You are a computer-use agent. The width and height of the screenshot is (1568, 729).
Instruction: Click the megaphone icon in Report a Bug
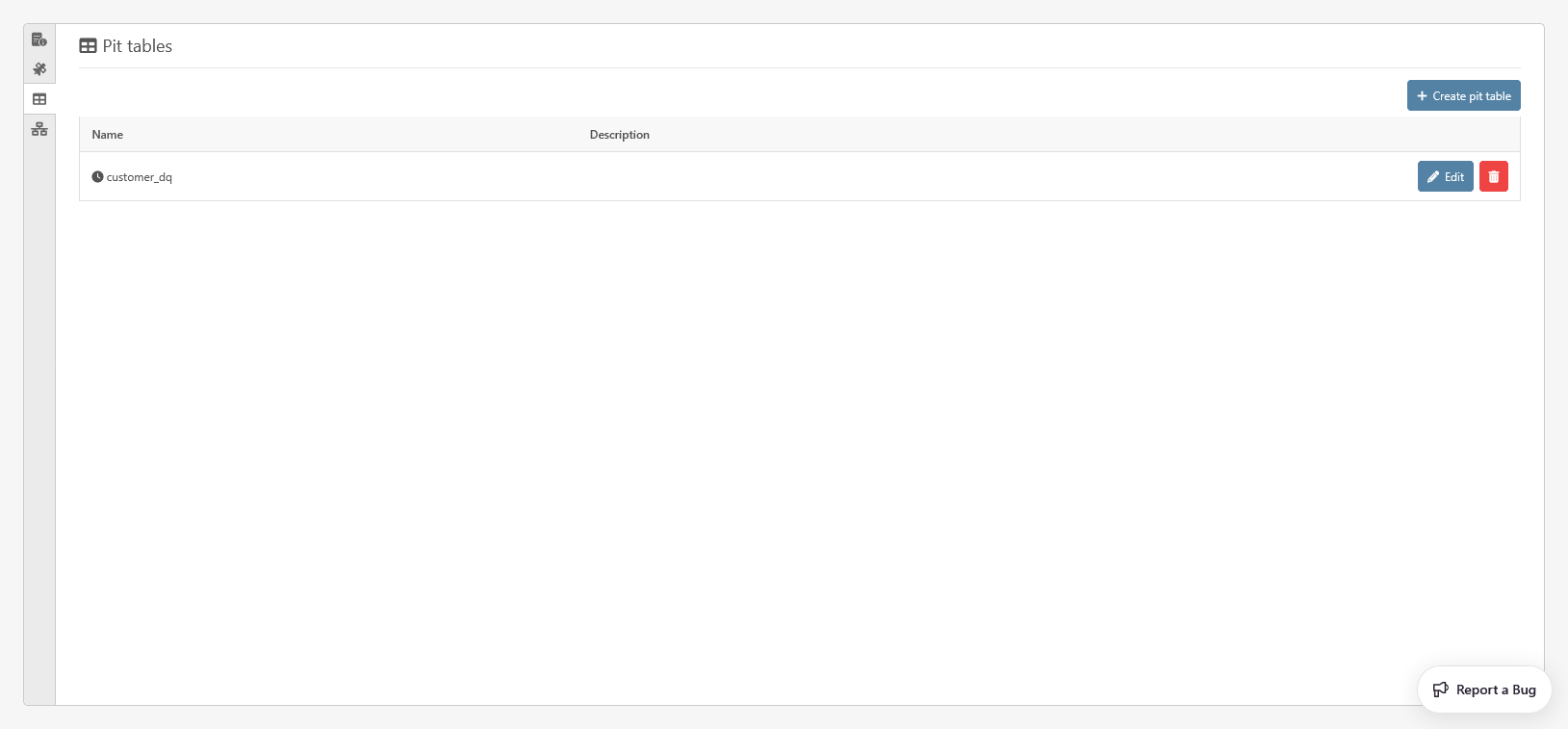click(x=1440, y=690)
